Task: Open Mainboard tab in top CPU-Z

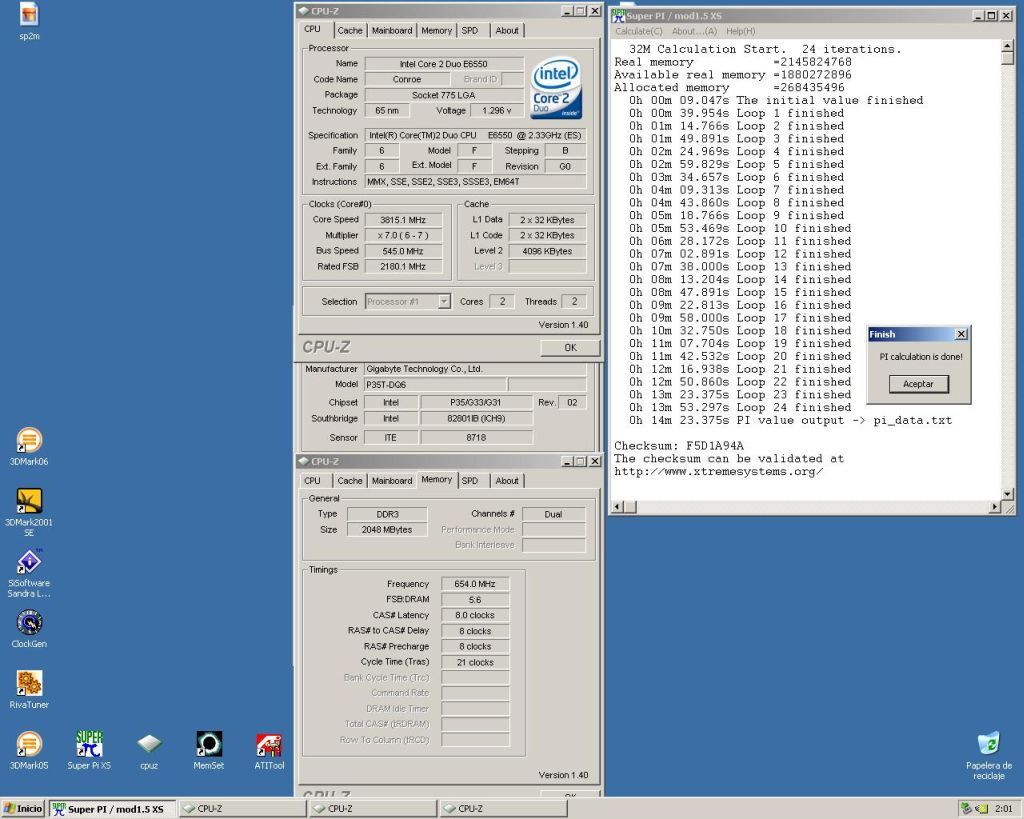Action: 392,31
